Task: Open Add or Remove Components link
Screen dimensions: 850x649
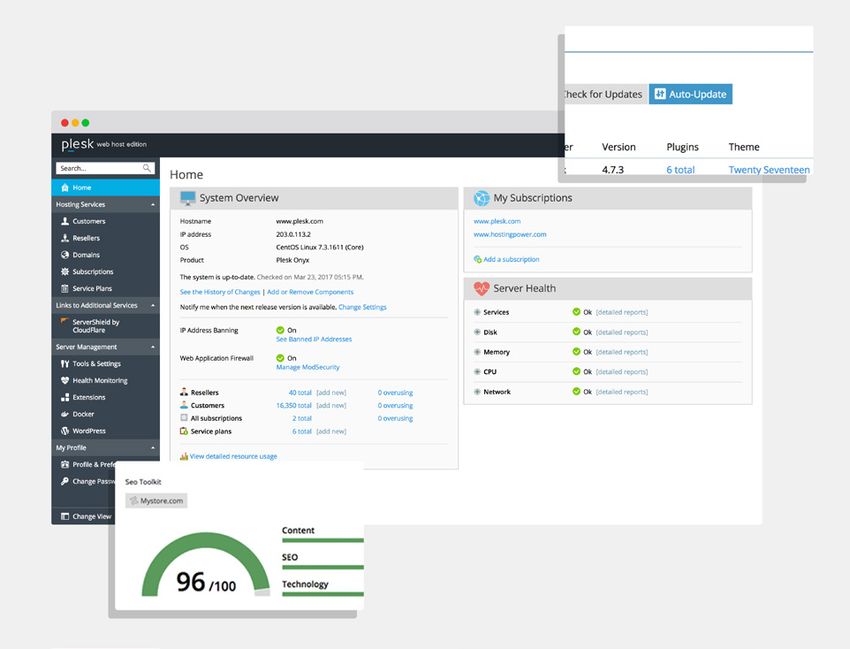Action: pos(310,292)
